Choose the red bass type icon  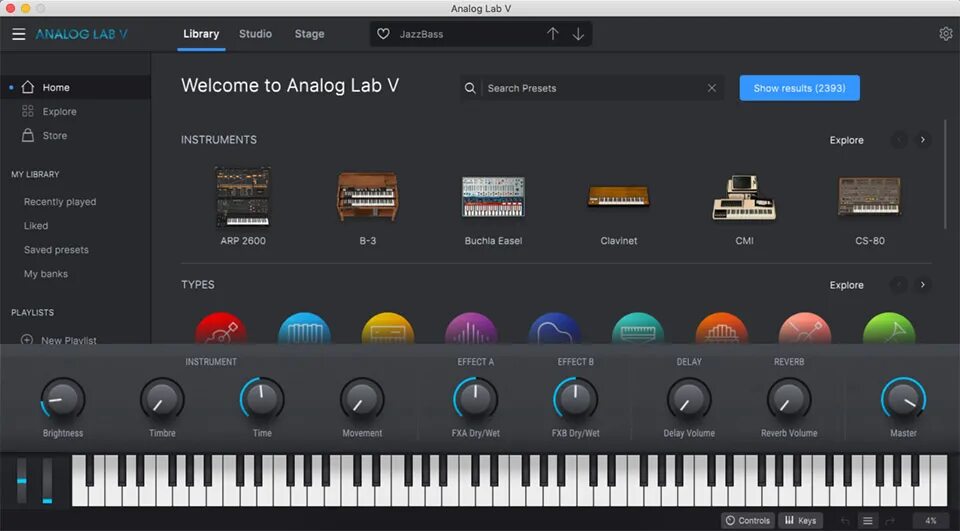(x=221, y=329)
